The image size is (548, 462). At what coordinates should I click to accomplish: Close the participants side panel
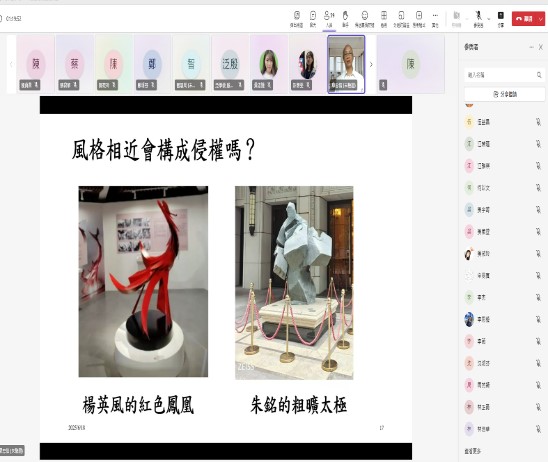tap(541, 47)
